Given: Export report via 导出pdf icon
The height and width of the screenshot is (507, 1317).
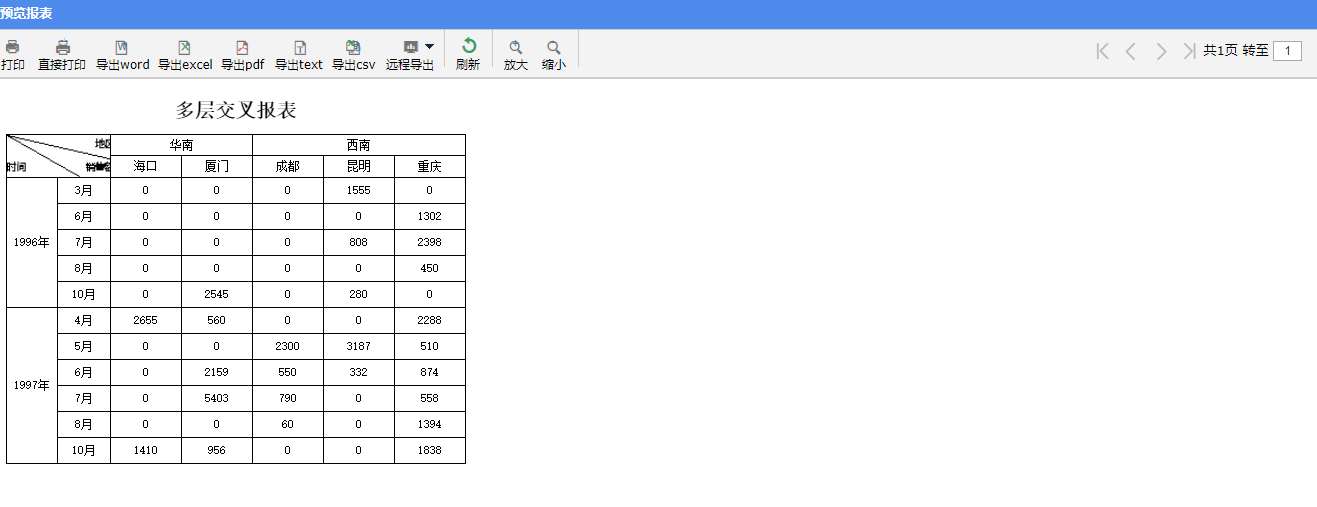Looking at the screenshot, I should click(x=242, y=47).
